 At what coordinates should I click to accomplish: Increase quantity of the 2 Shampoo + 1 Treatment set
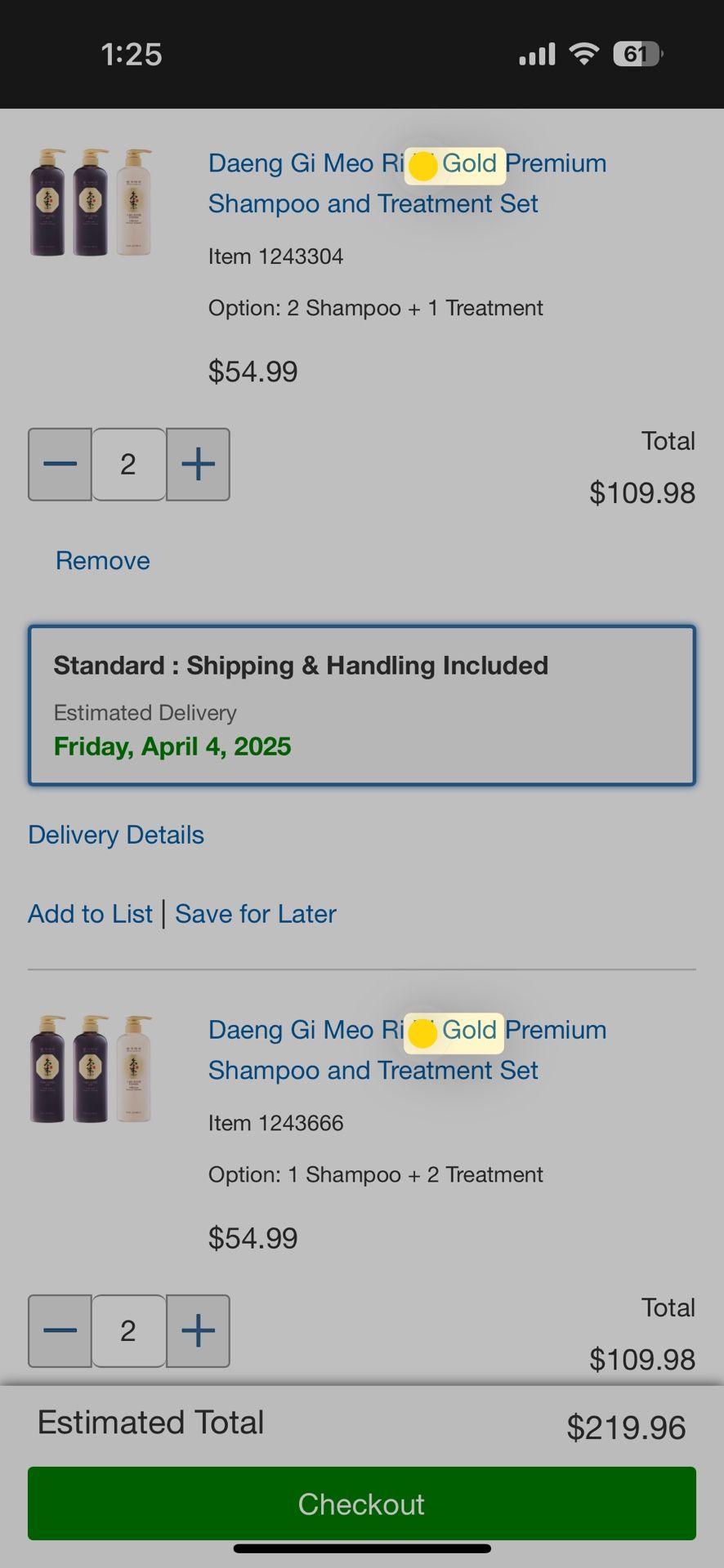198,464
